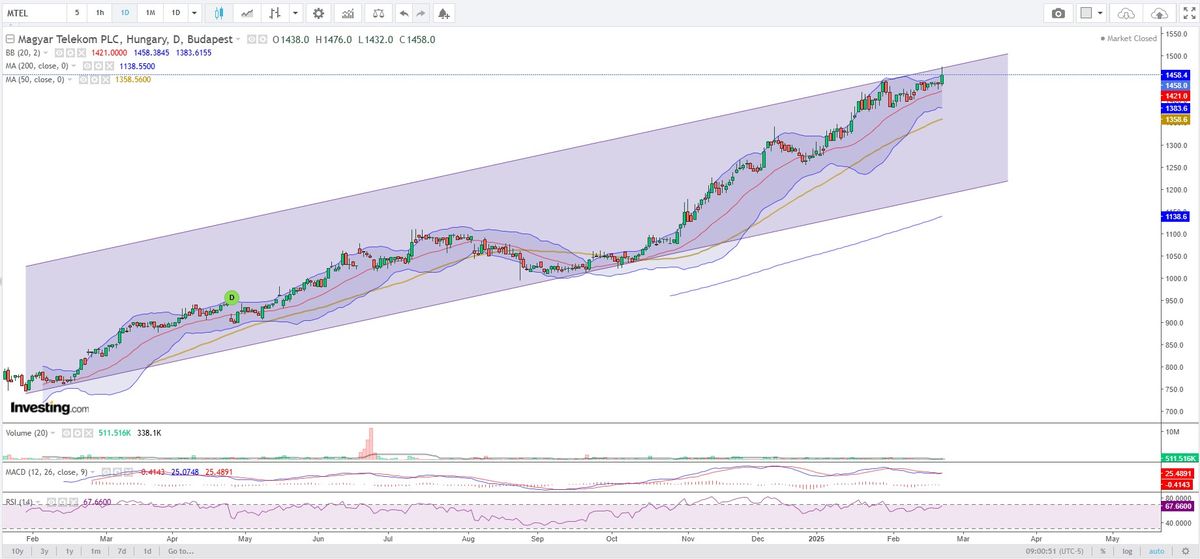Toggle the auto scale button
This screenshot has width=1200, height=559.
[1157, 551]
